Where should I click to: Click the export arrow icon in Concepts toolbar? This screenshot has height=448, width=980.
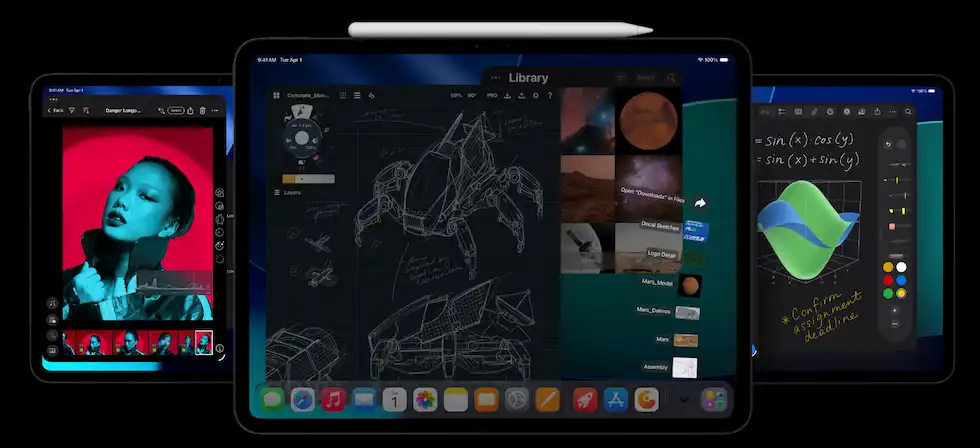tap(521, 96)
